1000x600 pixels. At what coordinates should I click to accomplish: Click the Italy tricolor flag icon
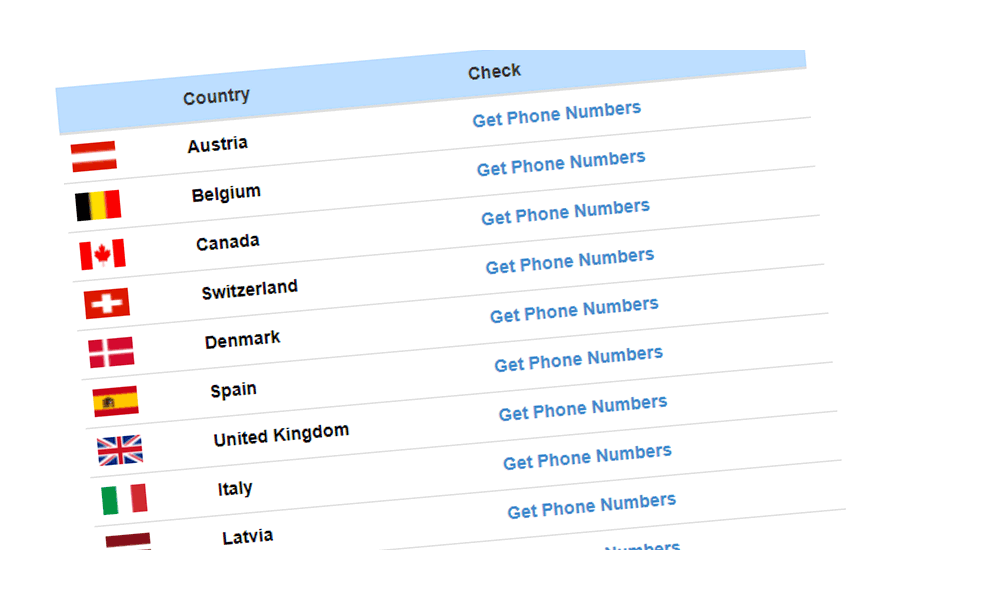124,499
